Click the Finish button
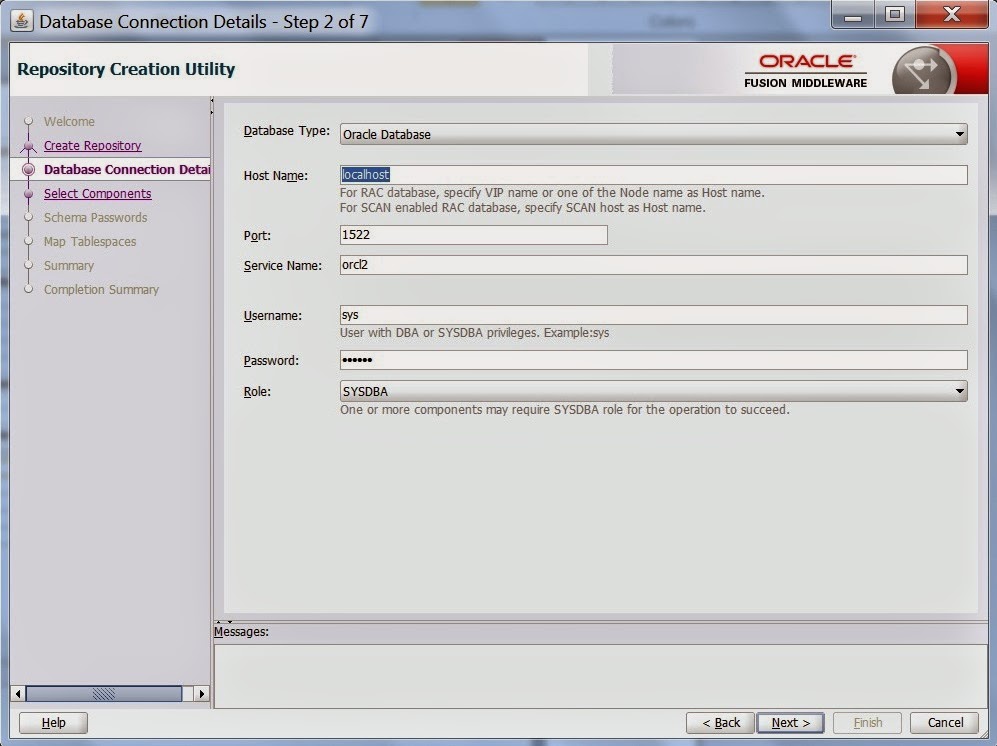The width and height of the screenshot is (997, 746). 867,722
